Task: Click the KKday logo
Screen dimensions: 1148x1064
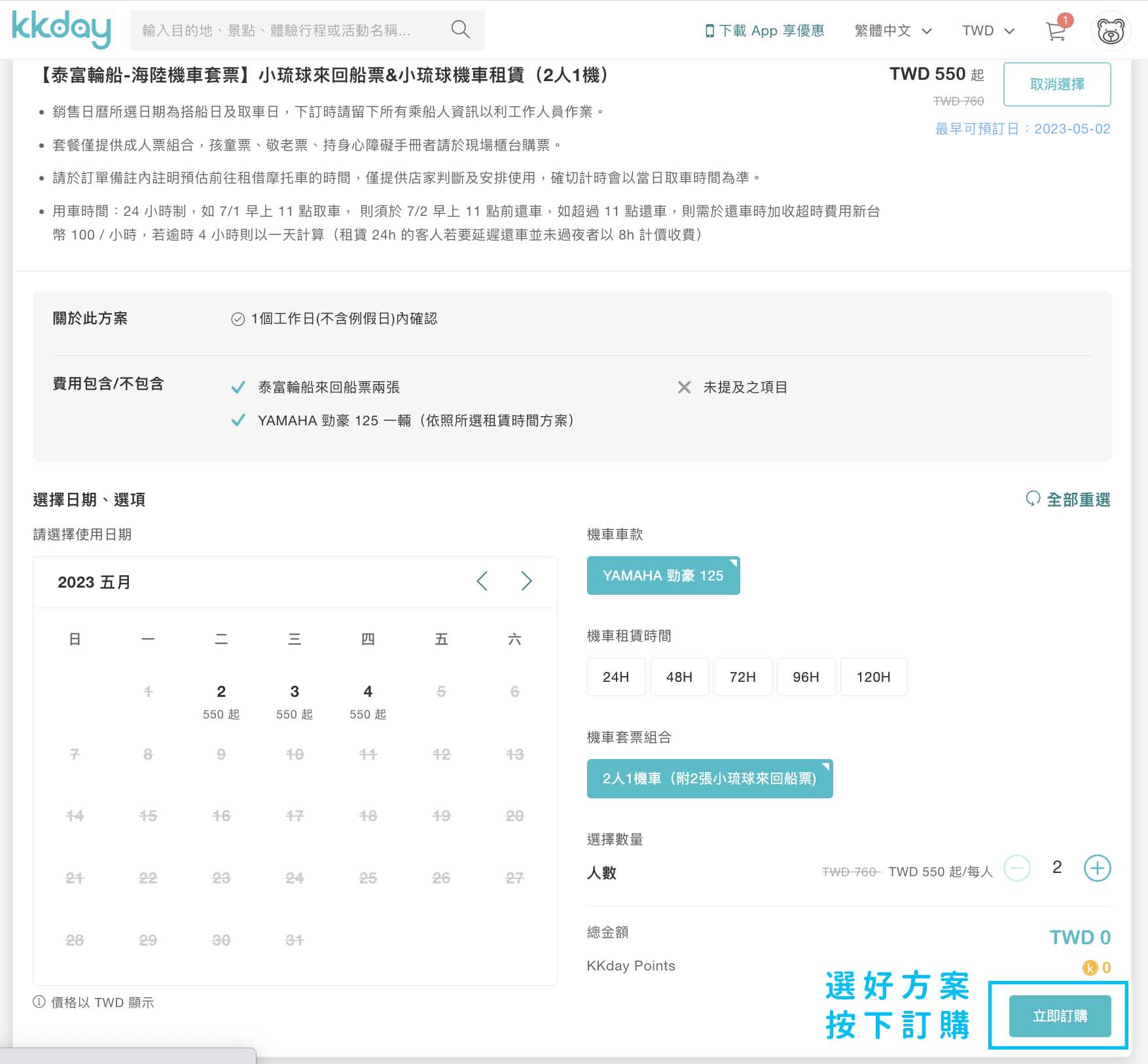Action: tap(62, 29)
